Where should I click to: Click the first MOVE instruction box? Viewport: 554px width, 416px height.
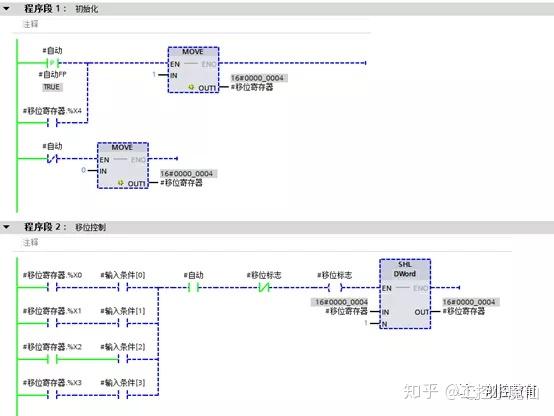coord(193,70)
